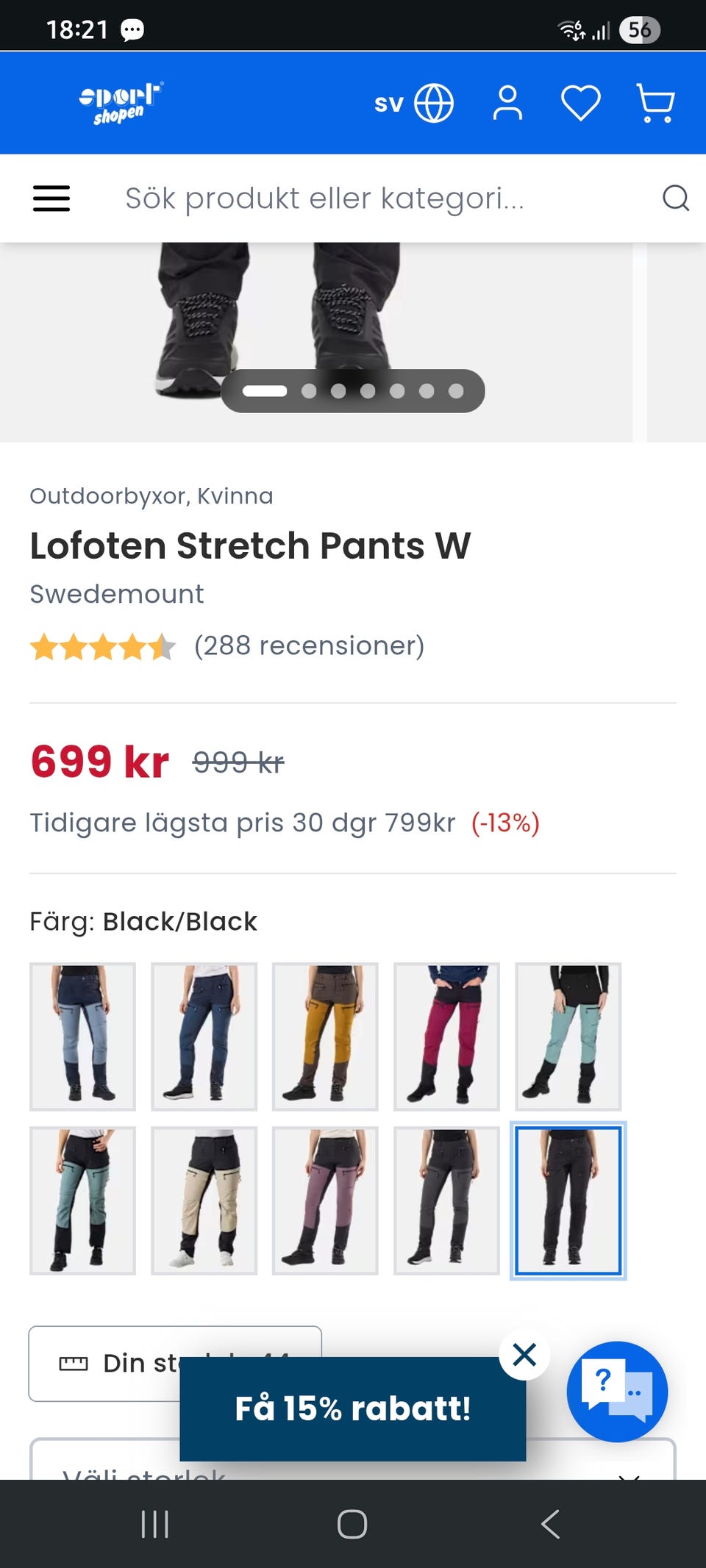The height and width of the screenshot is (1568, 706).
Task: Open the 288 recensioner reviews link
Action: coord(309,646)
